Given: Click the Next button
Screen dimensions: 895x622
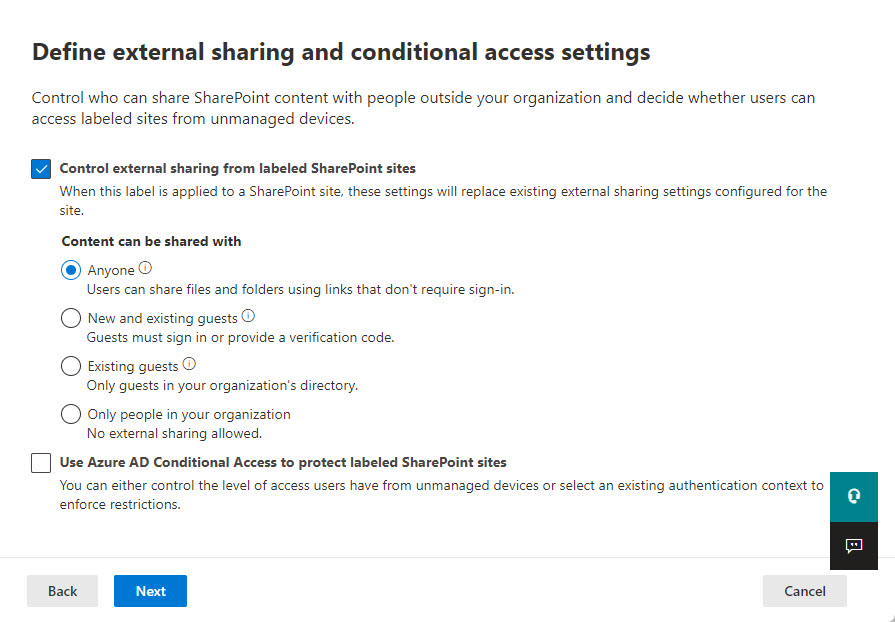Looking at the screenshot, I should 150,591.
